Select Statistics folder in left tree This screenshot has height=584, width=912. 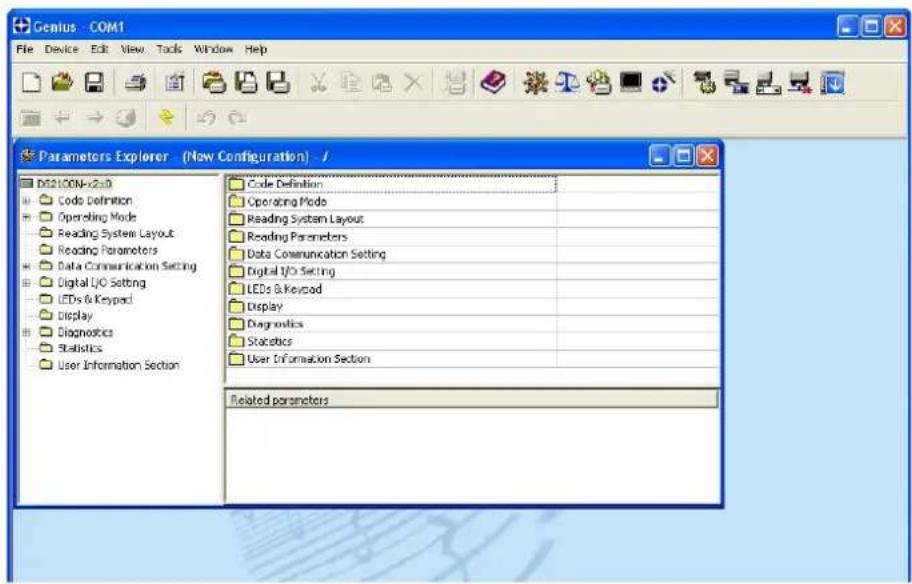coord(80,348)
